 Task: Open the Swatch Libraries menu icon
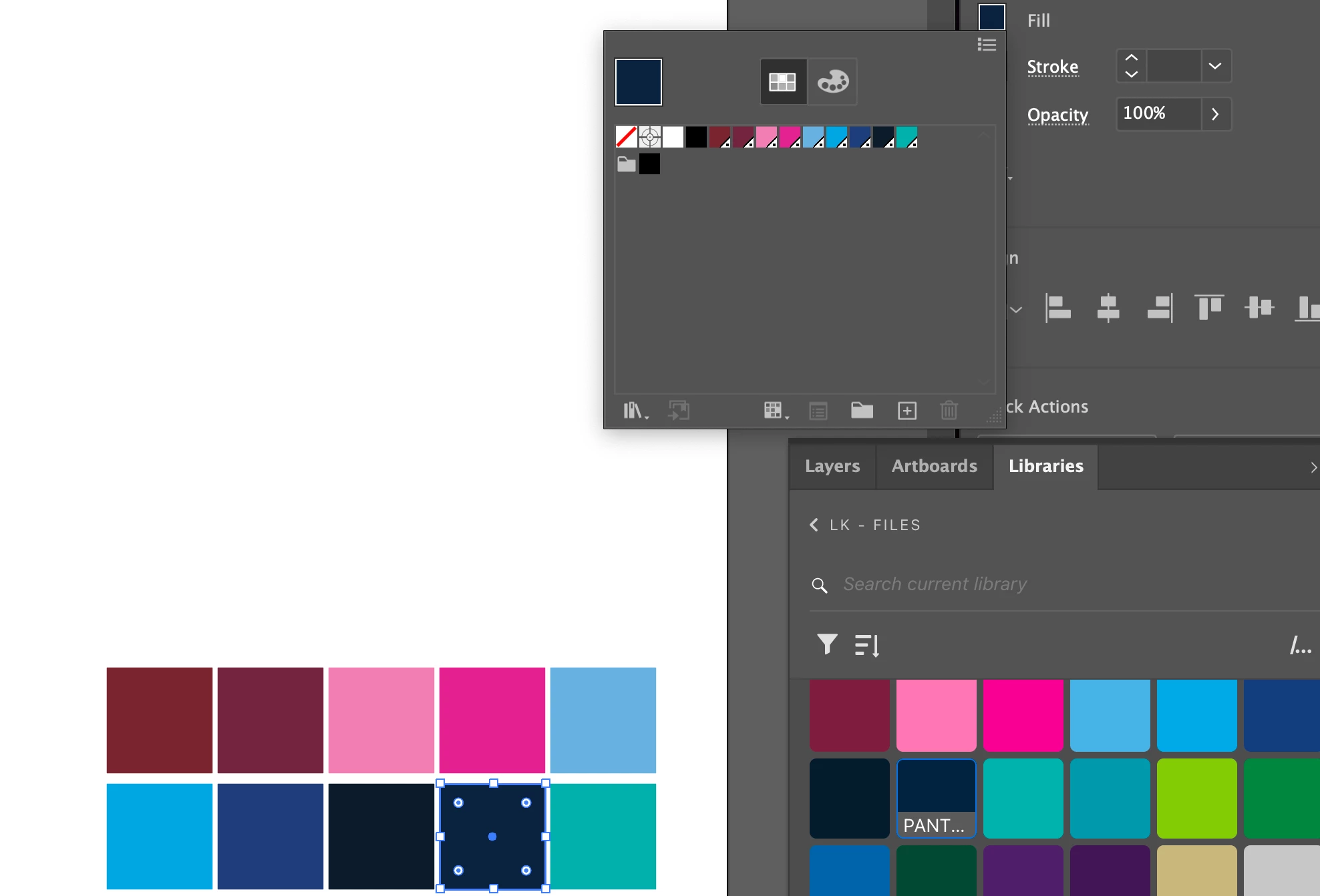tap(634, 410)
